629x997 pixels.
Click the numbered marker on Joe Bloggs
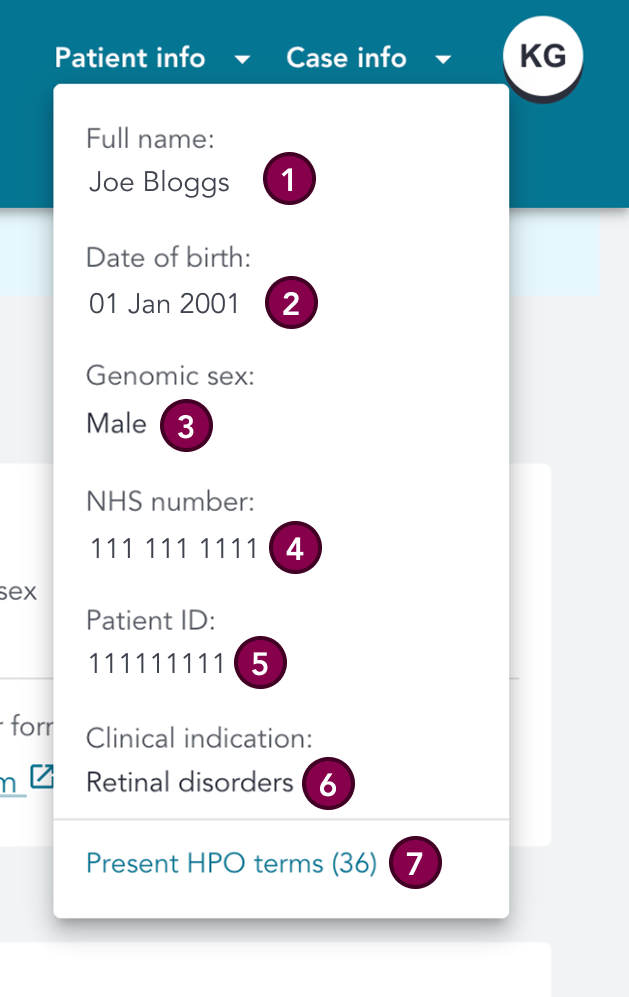point(288,178)
